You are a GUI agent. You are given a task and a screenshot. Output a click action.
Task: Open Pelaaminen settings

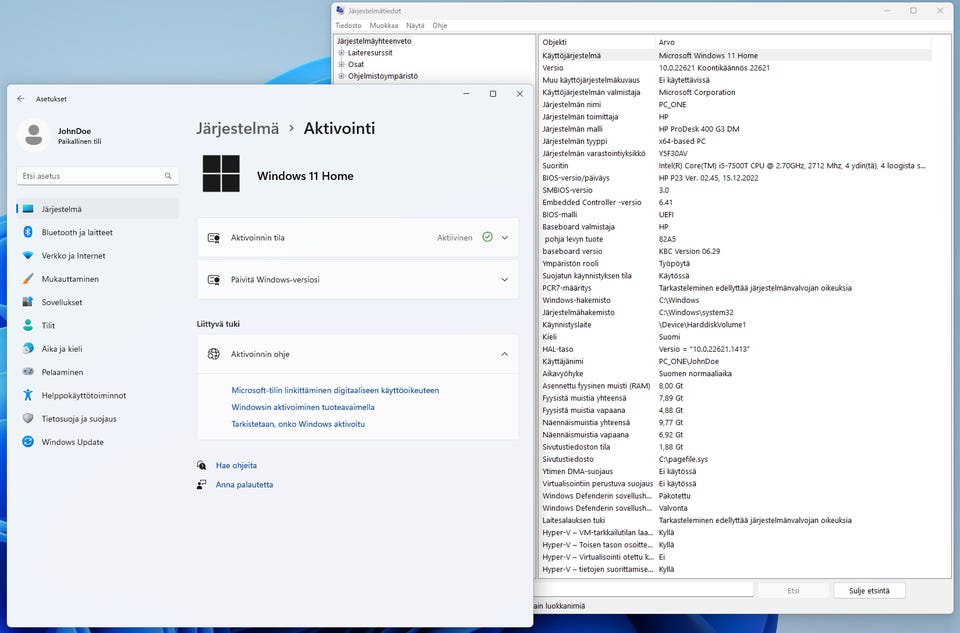click(98, 372)
